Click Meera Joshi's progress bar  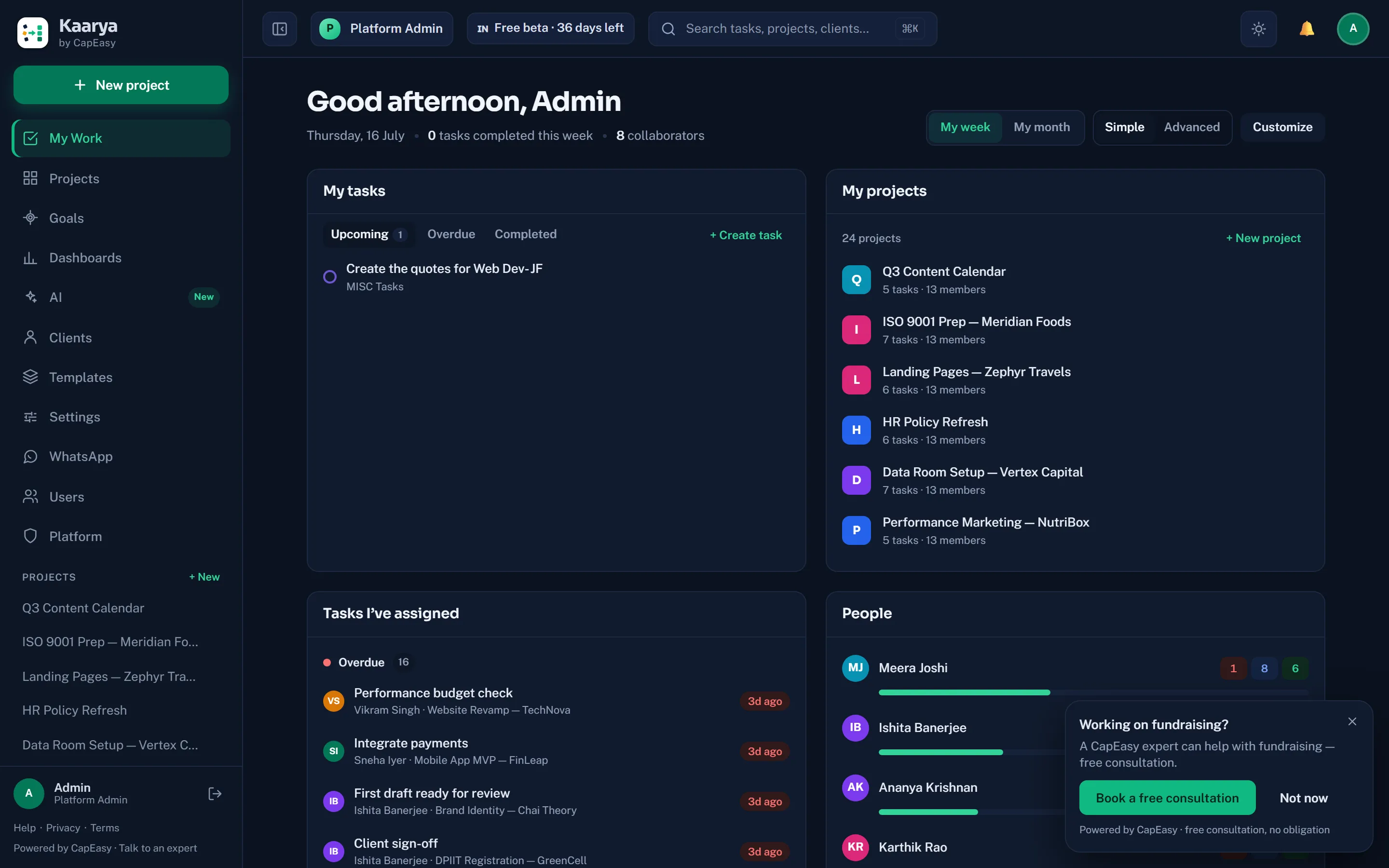1093,692
